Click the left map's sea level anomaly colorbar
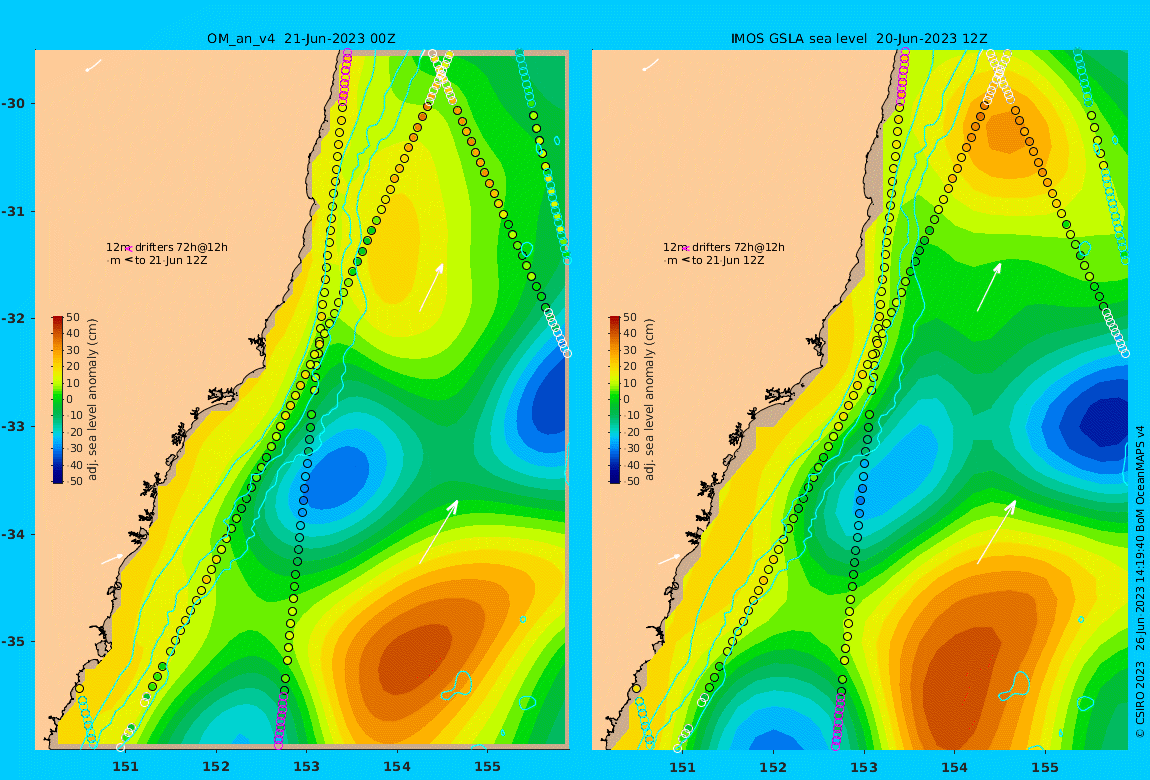This screenshot has height=780, width=1150. coord(58,399)
